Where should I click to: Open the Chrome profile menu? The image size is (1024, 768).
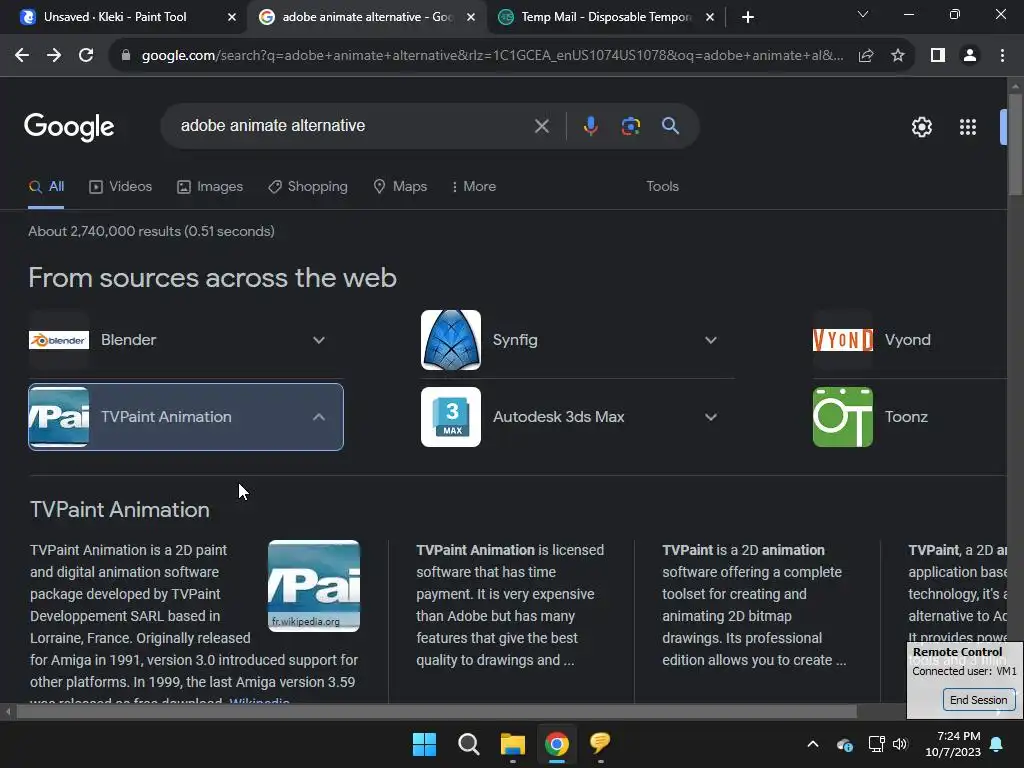[970, 56]
